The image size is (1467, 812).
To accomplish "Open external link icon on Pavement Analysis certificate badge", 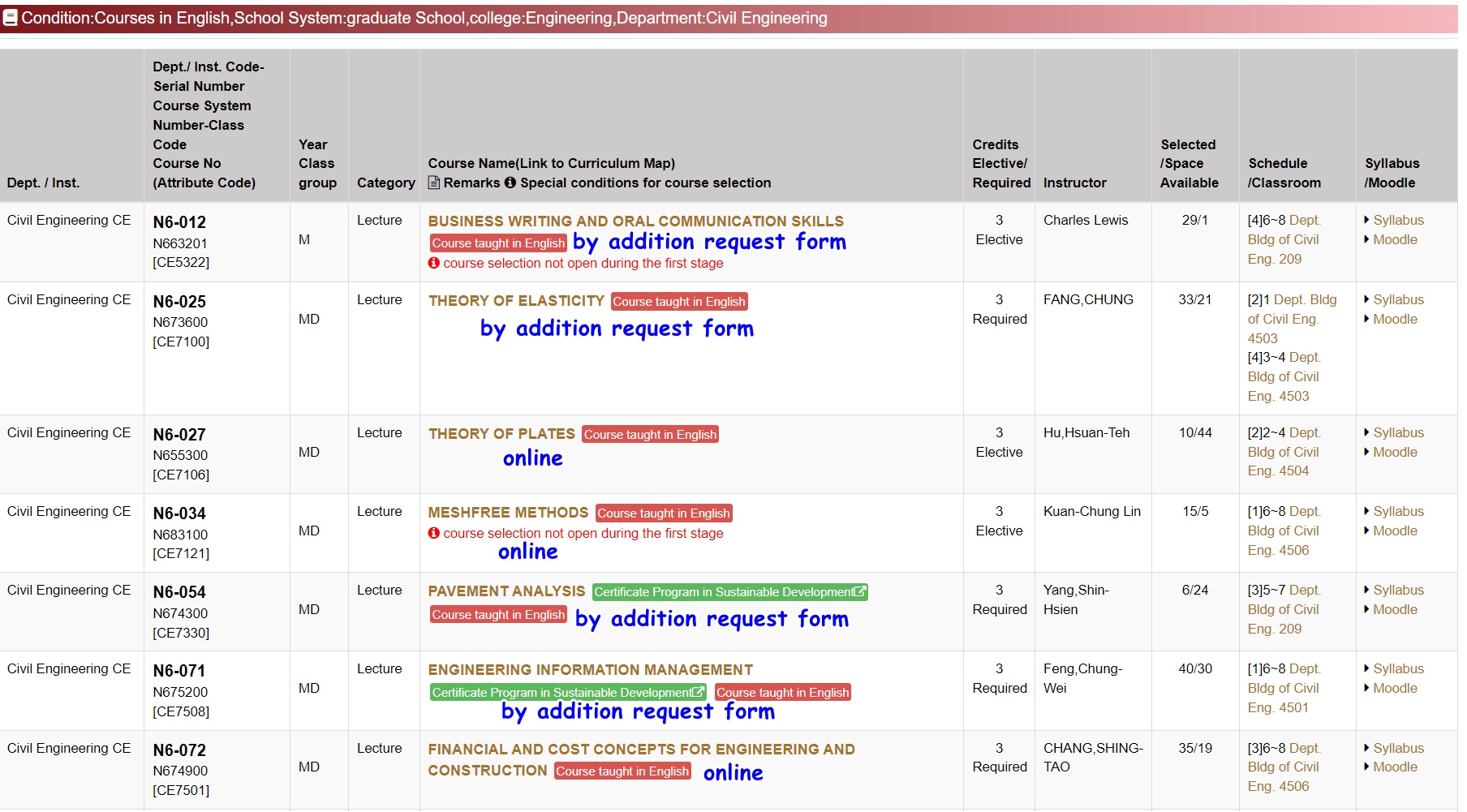I will point(859,591).
